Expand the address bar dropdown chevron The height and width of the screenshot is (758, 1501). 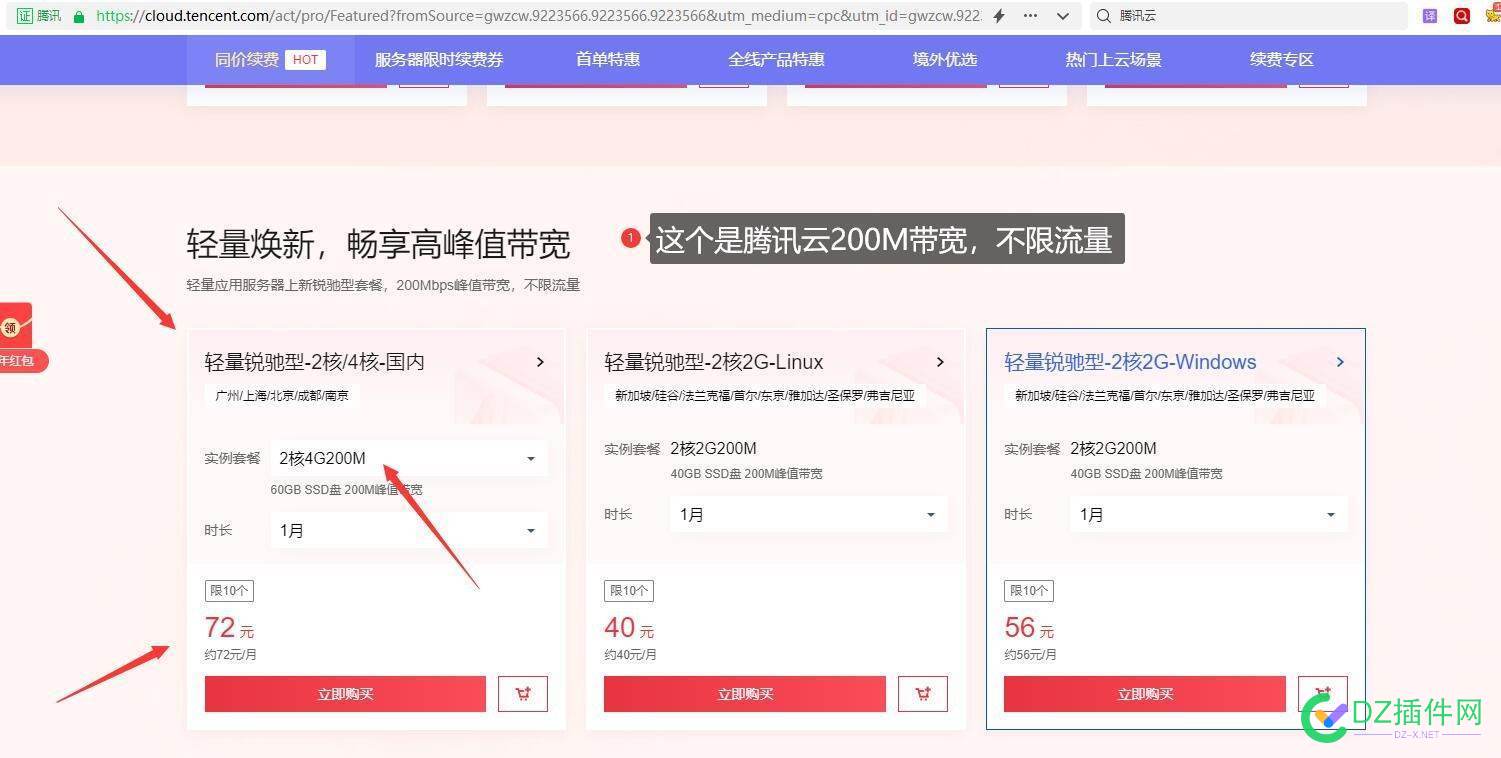click(1063, 16)
